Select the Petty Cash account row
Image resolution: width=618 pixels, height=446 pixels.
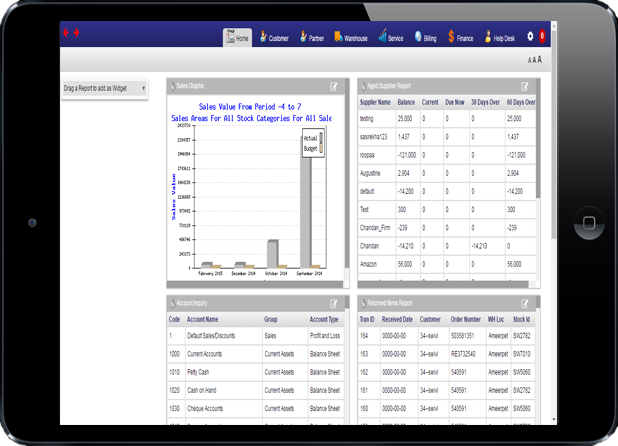(203, 372)
